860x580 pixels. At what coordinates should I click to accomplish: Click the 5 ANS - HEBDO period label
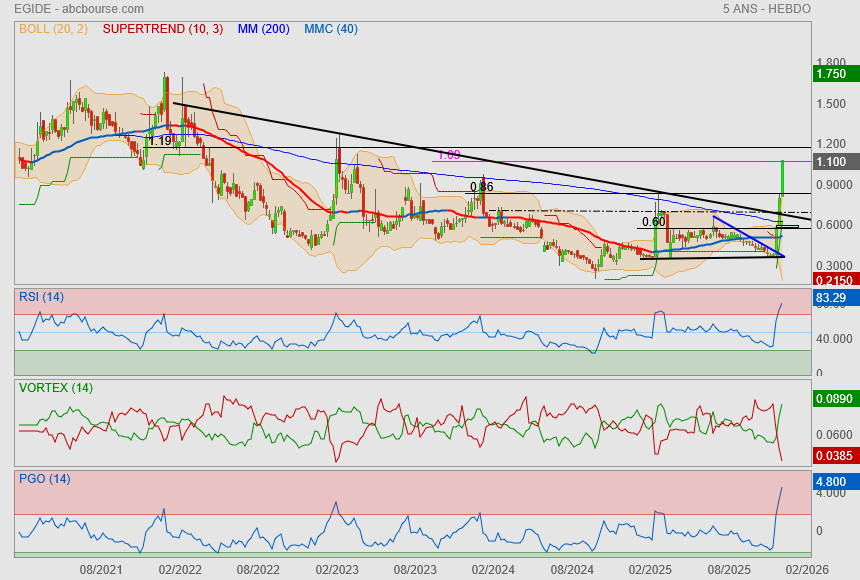[x=766, y=9]
